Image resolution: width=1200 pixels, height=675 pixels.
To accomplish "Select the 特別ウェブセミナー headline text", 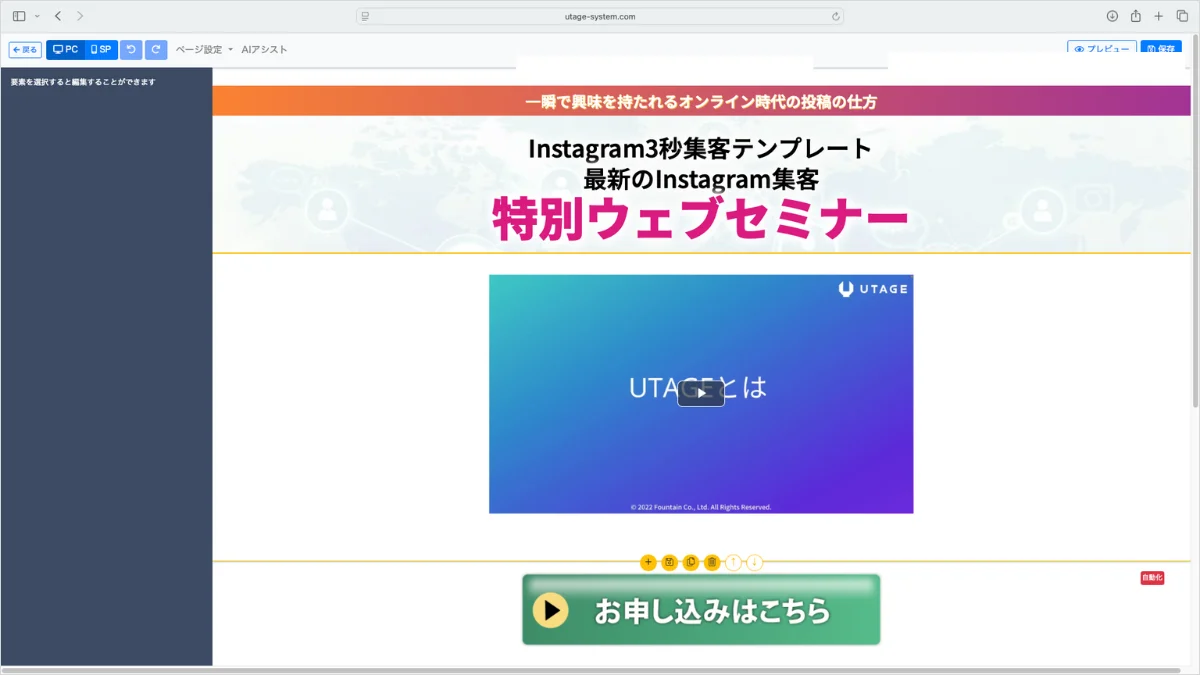I will click(x=701, y=220).
